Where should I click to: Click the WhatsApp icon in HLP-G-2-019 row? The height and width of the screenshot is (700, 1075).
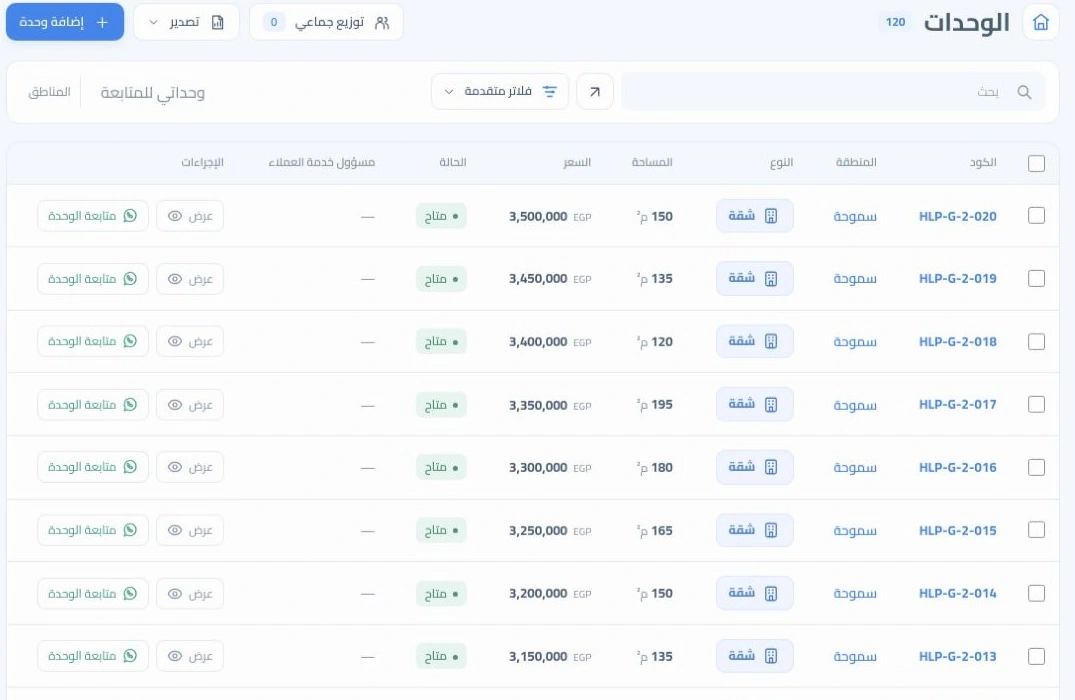(x=130, y=278)
